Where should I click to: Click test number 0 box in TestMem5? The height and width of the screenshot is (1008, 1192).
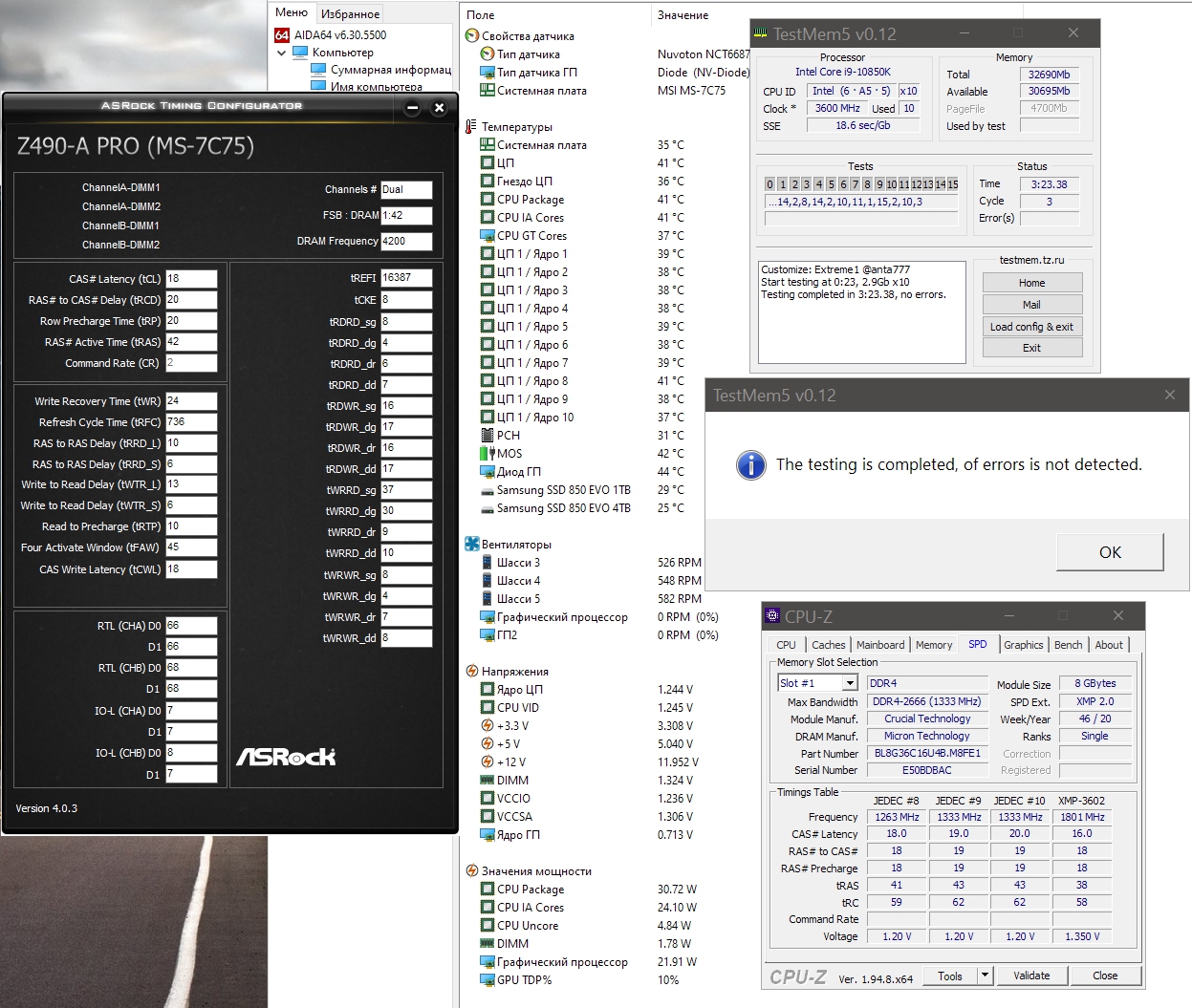769,184
